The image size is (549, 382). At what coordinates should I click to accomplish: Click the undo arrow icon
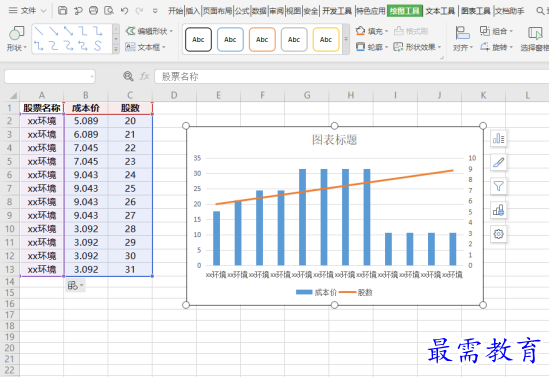pyautogui.click(x=124, y=11)
